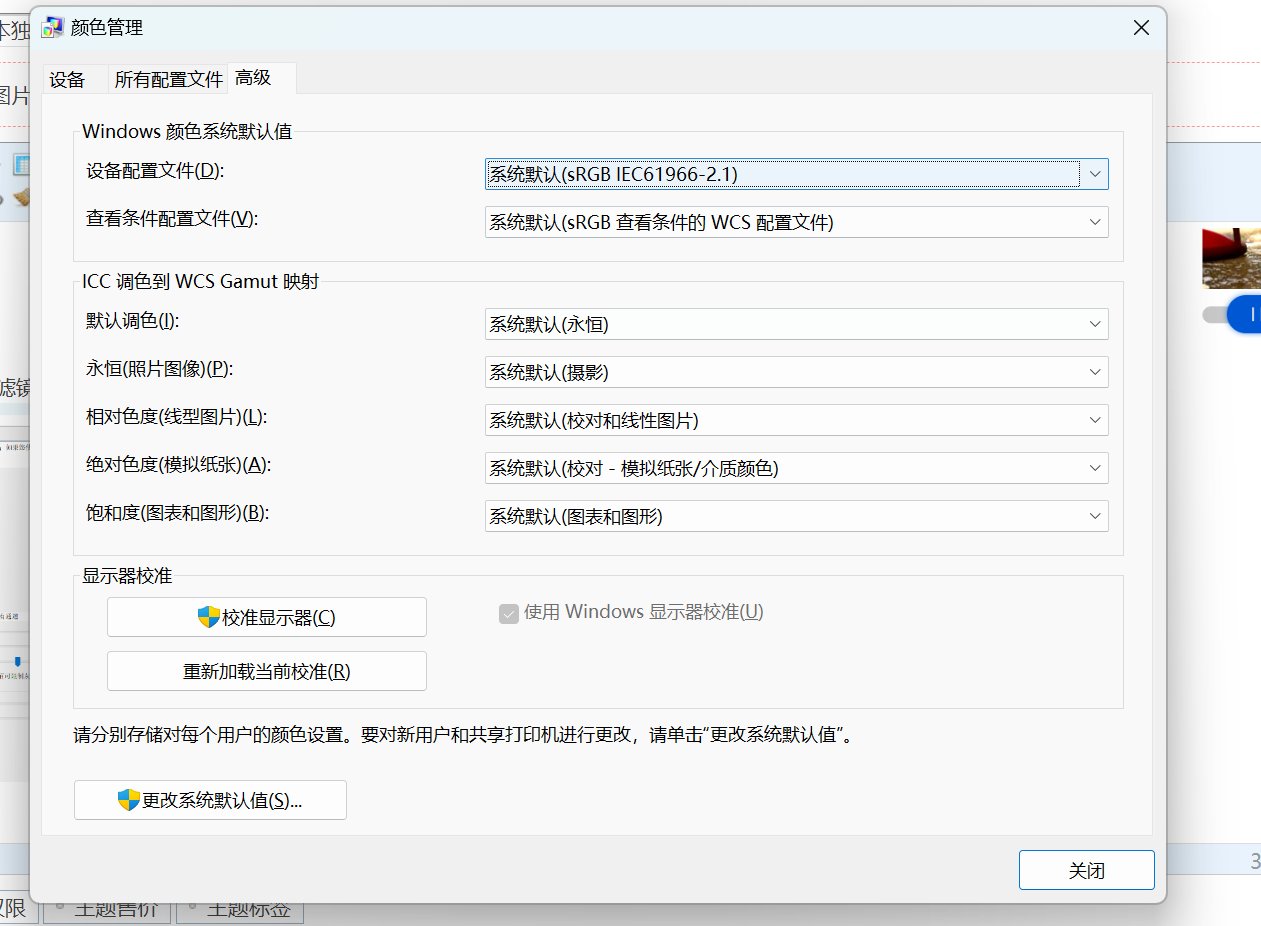Click the 绝对色度(模拟纸张)(A) label

pos(178,465)
